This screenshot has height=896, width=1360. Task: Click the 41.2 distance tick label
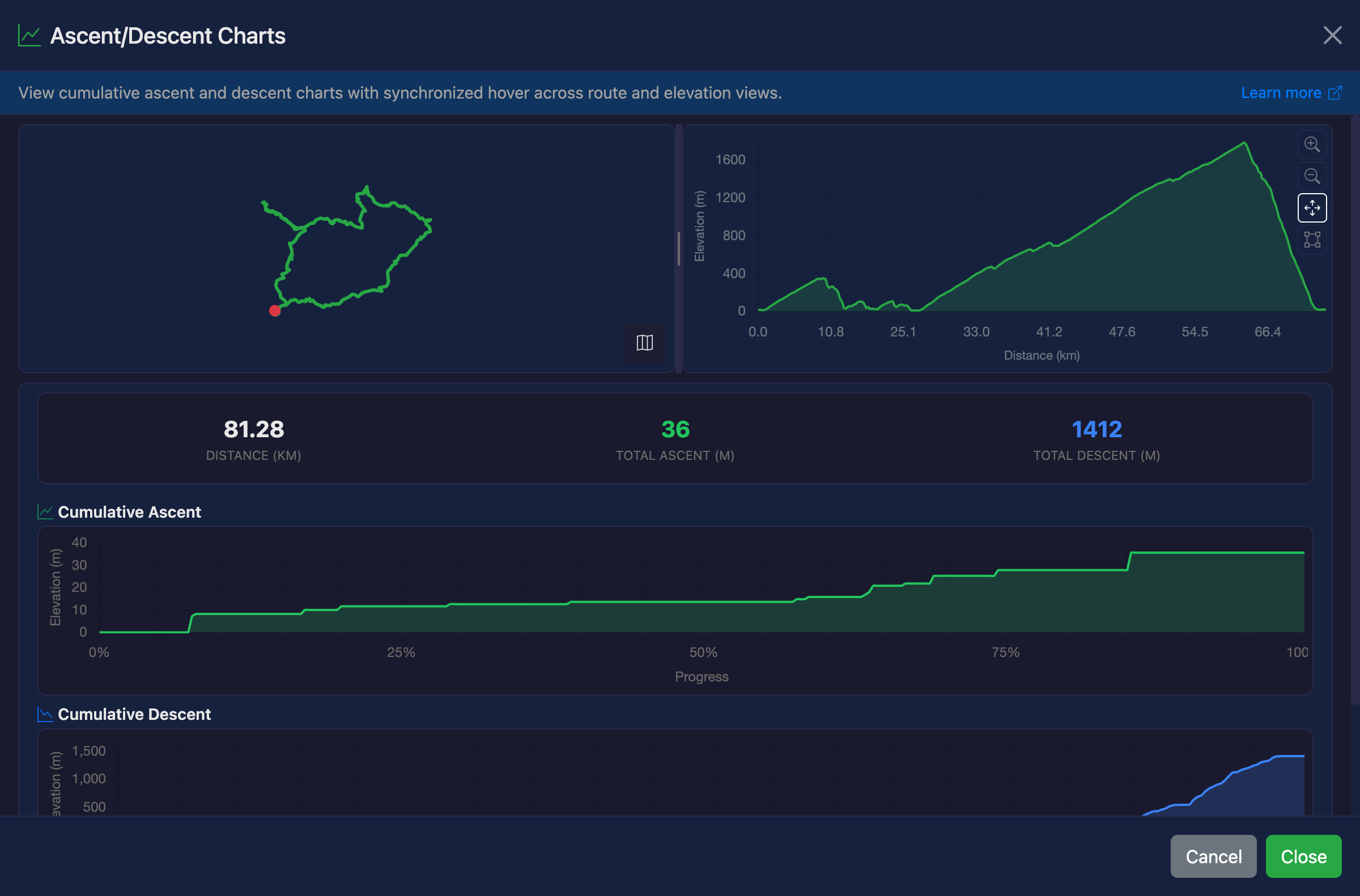point(1049,332)
